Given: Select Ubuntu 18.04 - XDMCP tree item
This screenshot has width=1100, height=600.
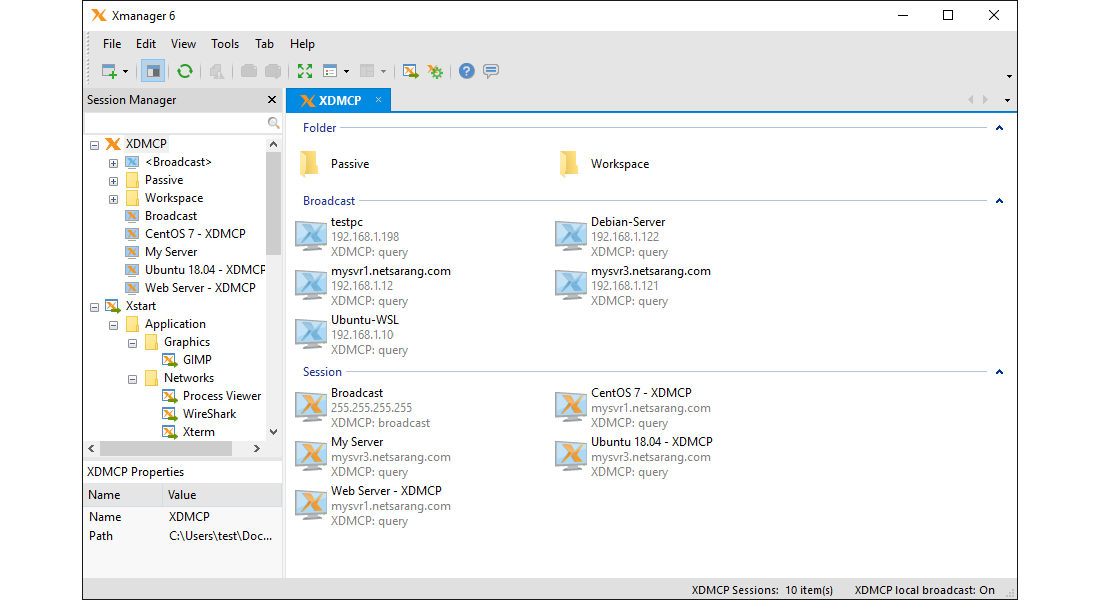Looking at the screenshot, I should (205, 269).
